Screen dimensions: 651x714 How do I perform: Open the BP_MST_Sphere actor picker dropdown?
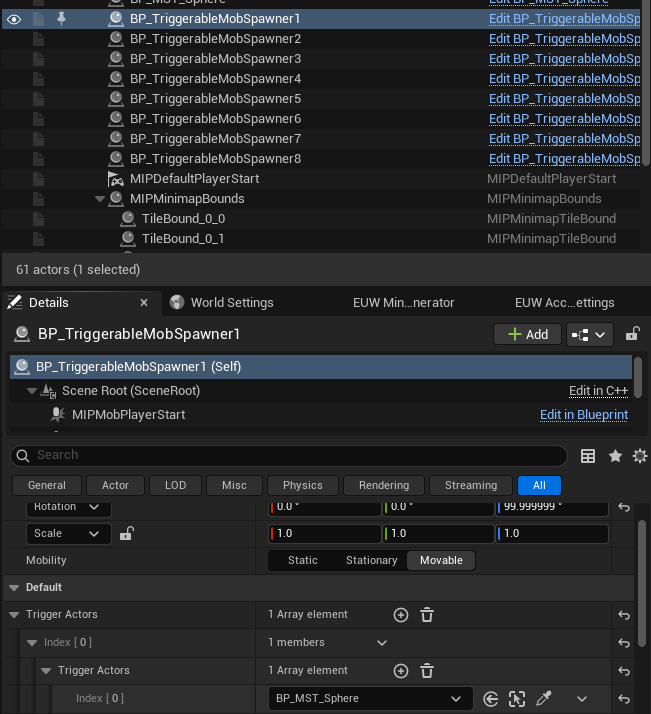coord(371,699)
